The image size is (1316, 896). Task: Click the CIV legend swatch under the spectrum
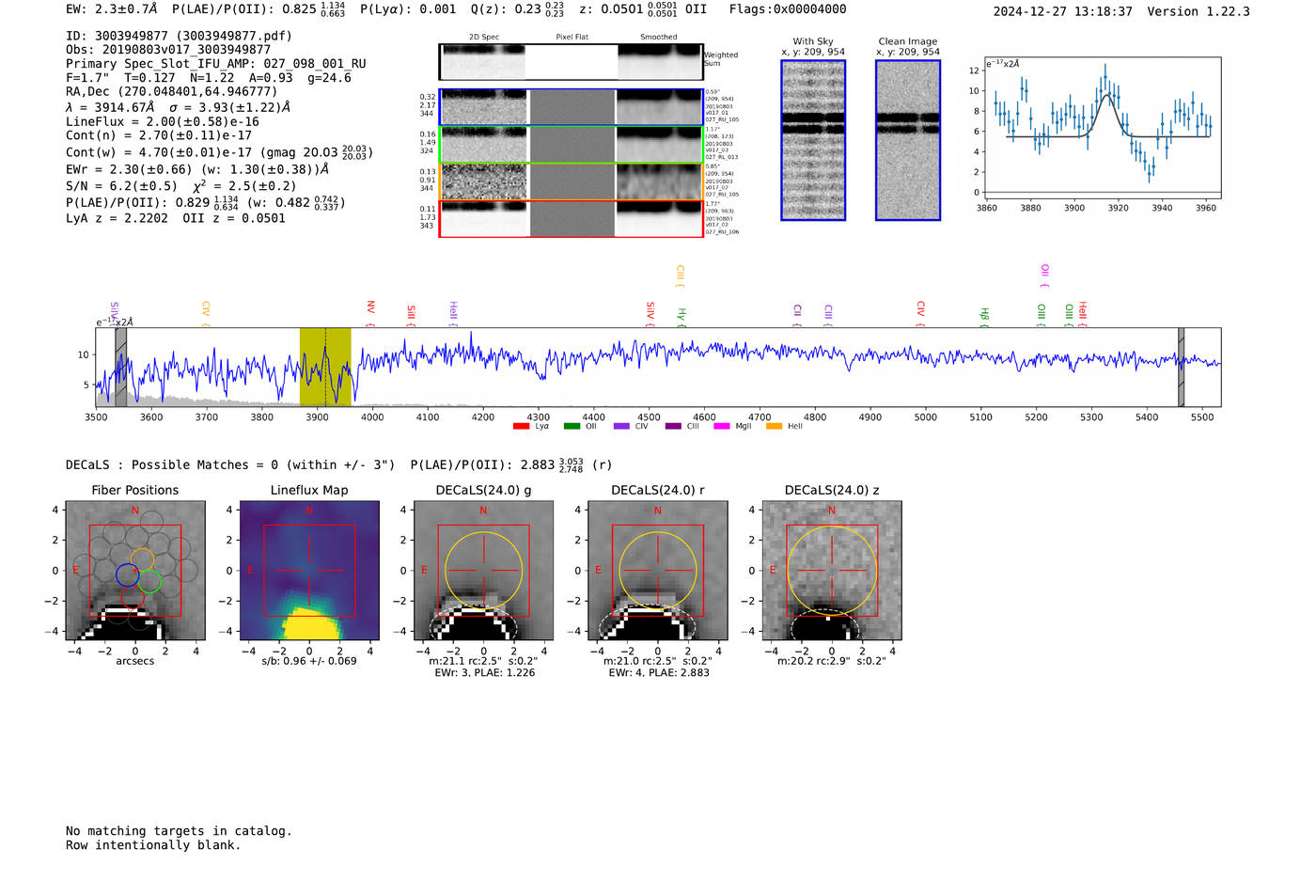[x=621, y=427]
